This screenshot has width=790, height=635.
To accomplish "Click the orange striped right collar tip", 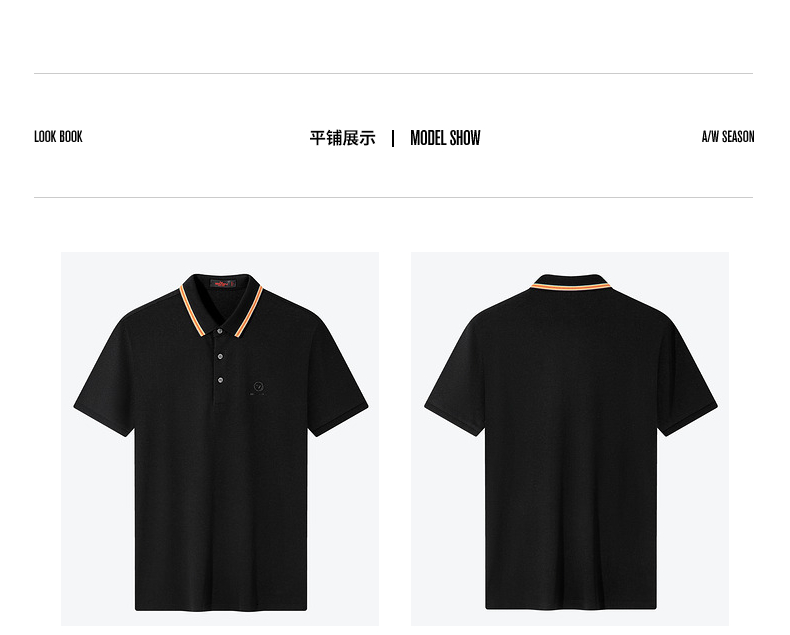I will [x=250, y=310].
